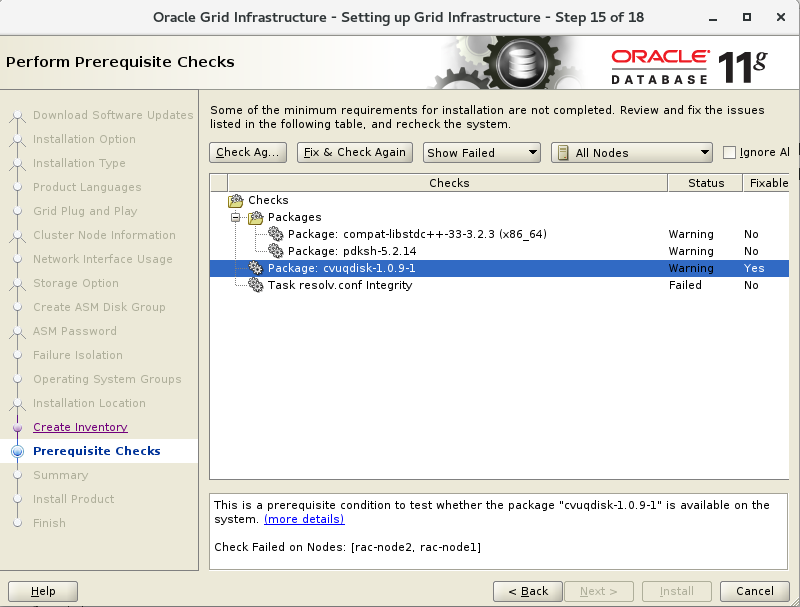Collapse the Packages tree node
Image resolution: width=800 pixels, height=607 pixels.
point(235,217)
